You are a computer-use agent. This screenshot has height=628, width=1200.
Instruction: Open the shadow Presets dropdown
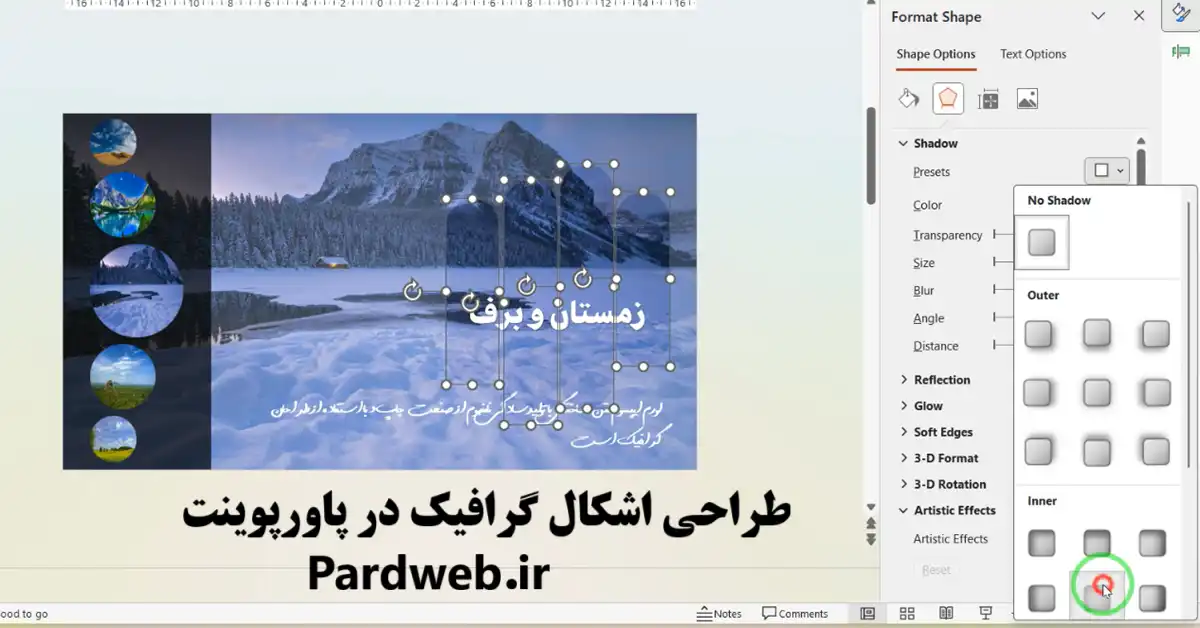(x=1106, y=170)
